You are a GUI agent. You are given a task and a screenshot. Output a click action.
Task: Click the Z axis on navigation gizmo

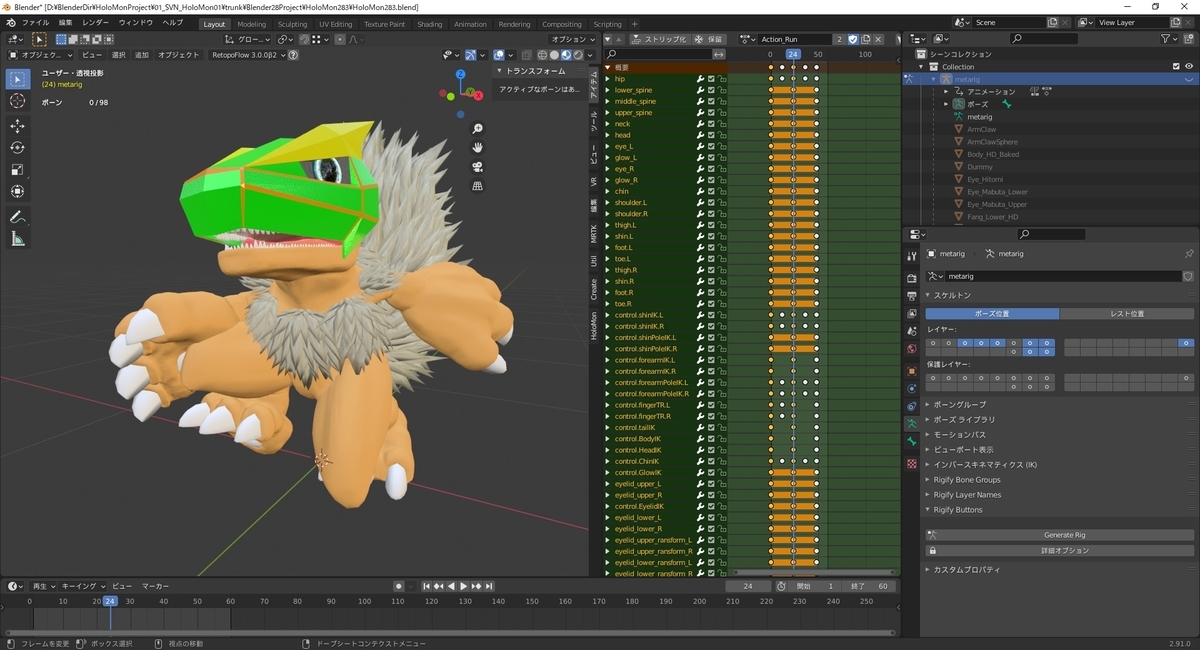tap(460, 74)
